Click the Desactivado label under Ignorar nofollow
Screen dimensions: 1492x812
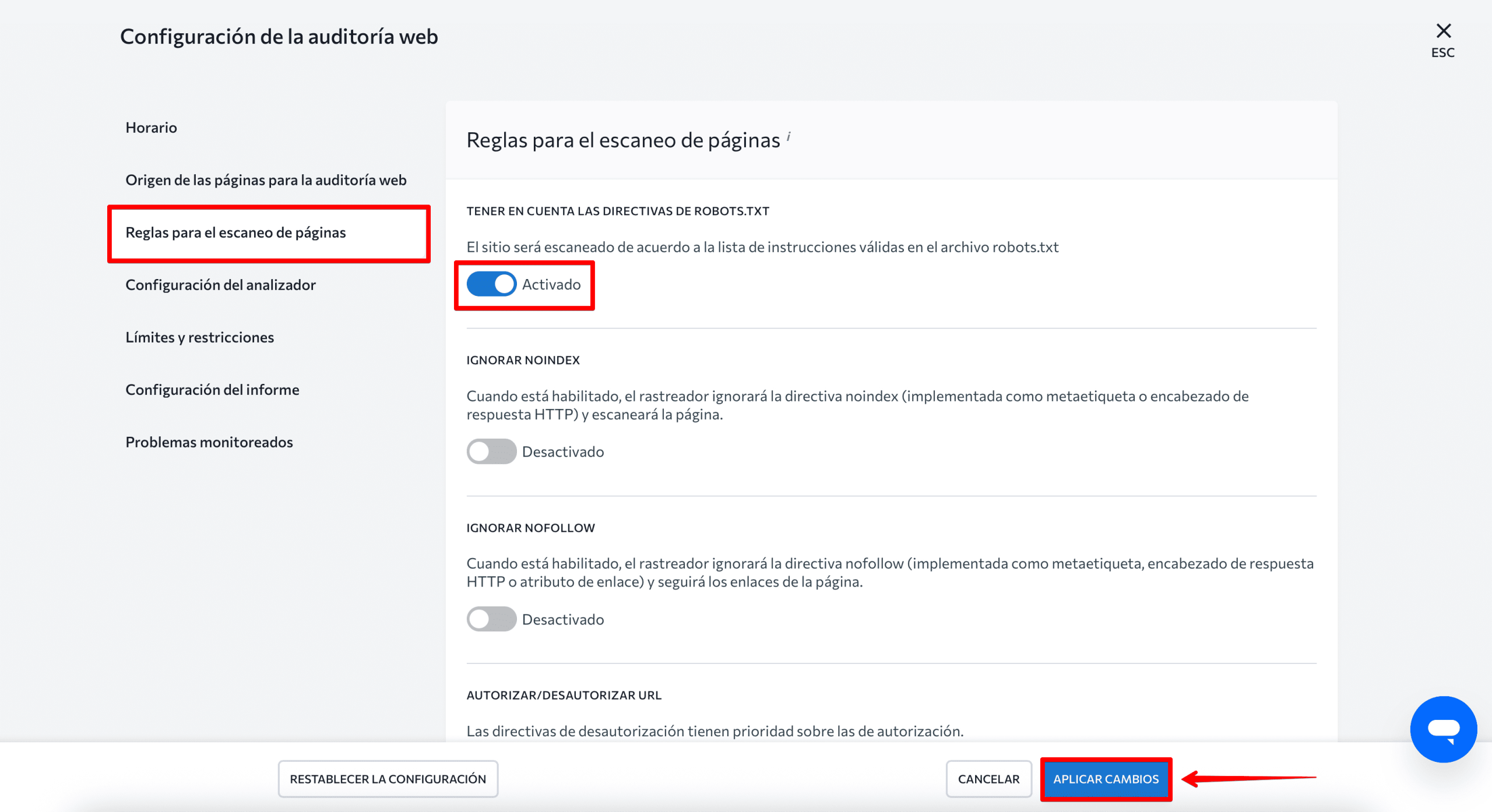pyautogui.click(x=563, y=619)
